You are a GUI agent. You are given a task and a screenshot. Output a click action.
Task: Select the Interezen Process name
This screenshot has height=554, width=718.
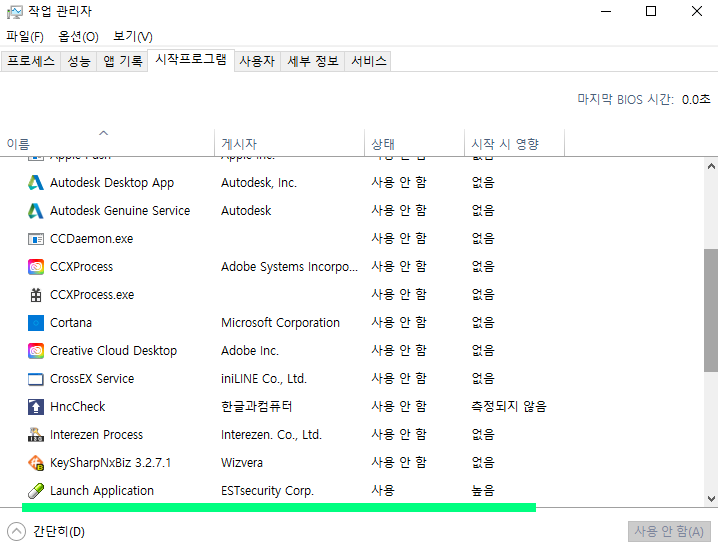pyautogui.click(x=97, y=435)
